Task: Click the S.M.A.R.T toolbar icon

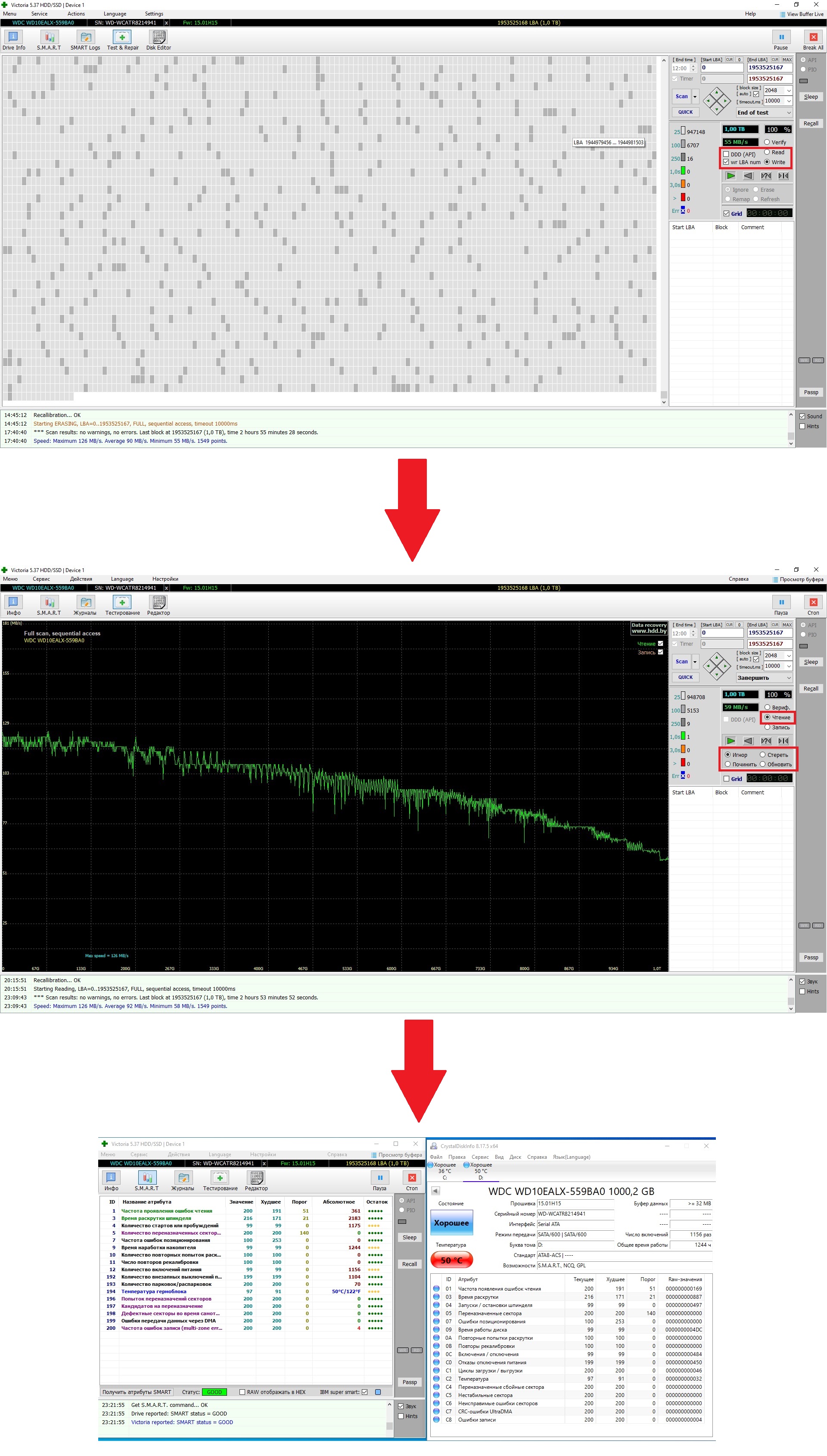Action: point(49,37)
